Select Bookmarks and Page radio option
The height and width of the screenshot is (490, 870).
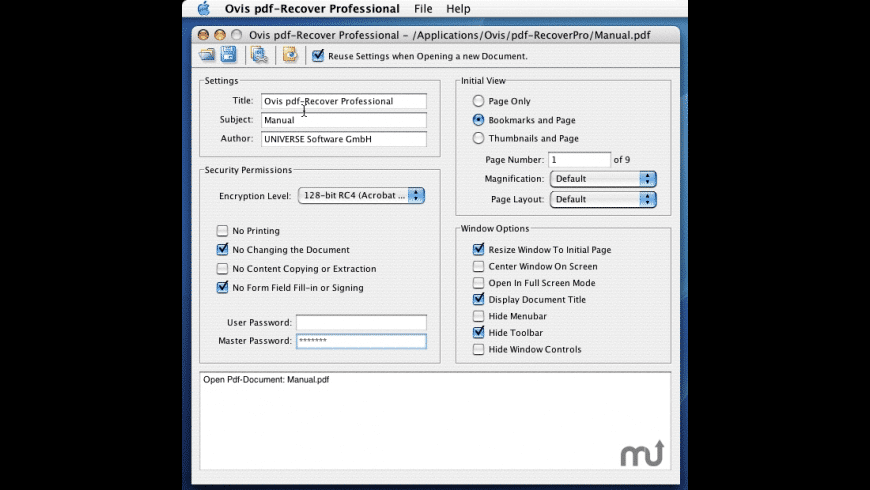[478, 119]
